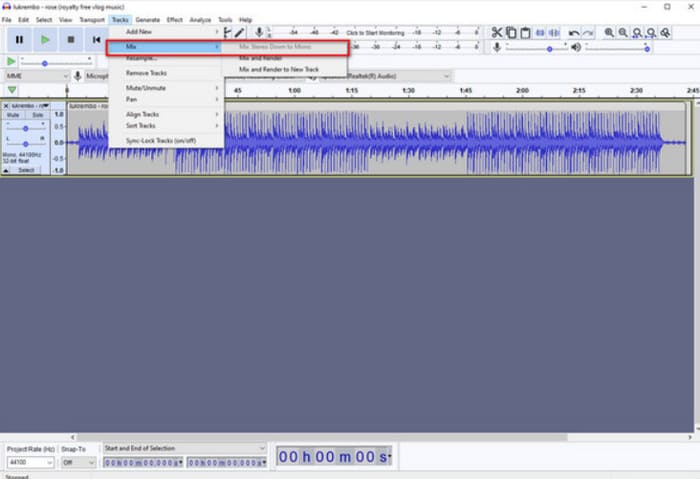Click the playback volume slider knob
Screen dimensions: 700x479
(x=647, y=49)
